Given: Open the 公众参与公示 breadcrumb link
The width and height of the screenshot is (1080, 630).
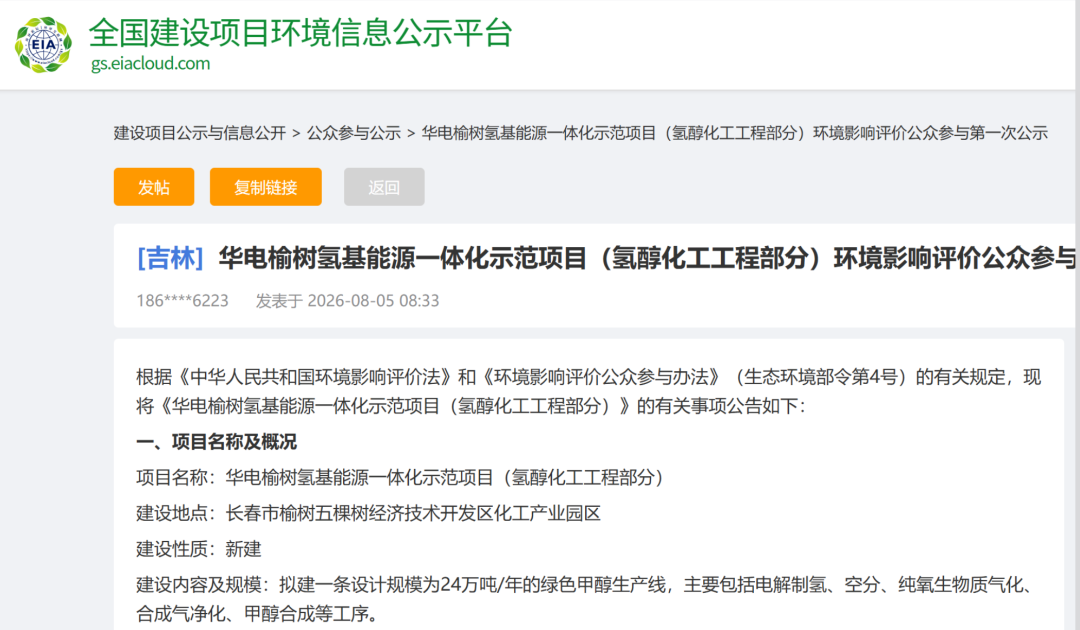Looking at the screenshot, I should pyautogui.click(x=353, y=133).
